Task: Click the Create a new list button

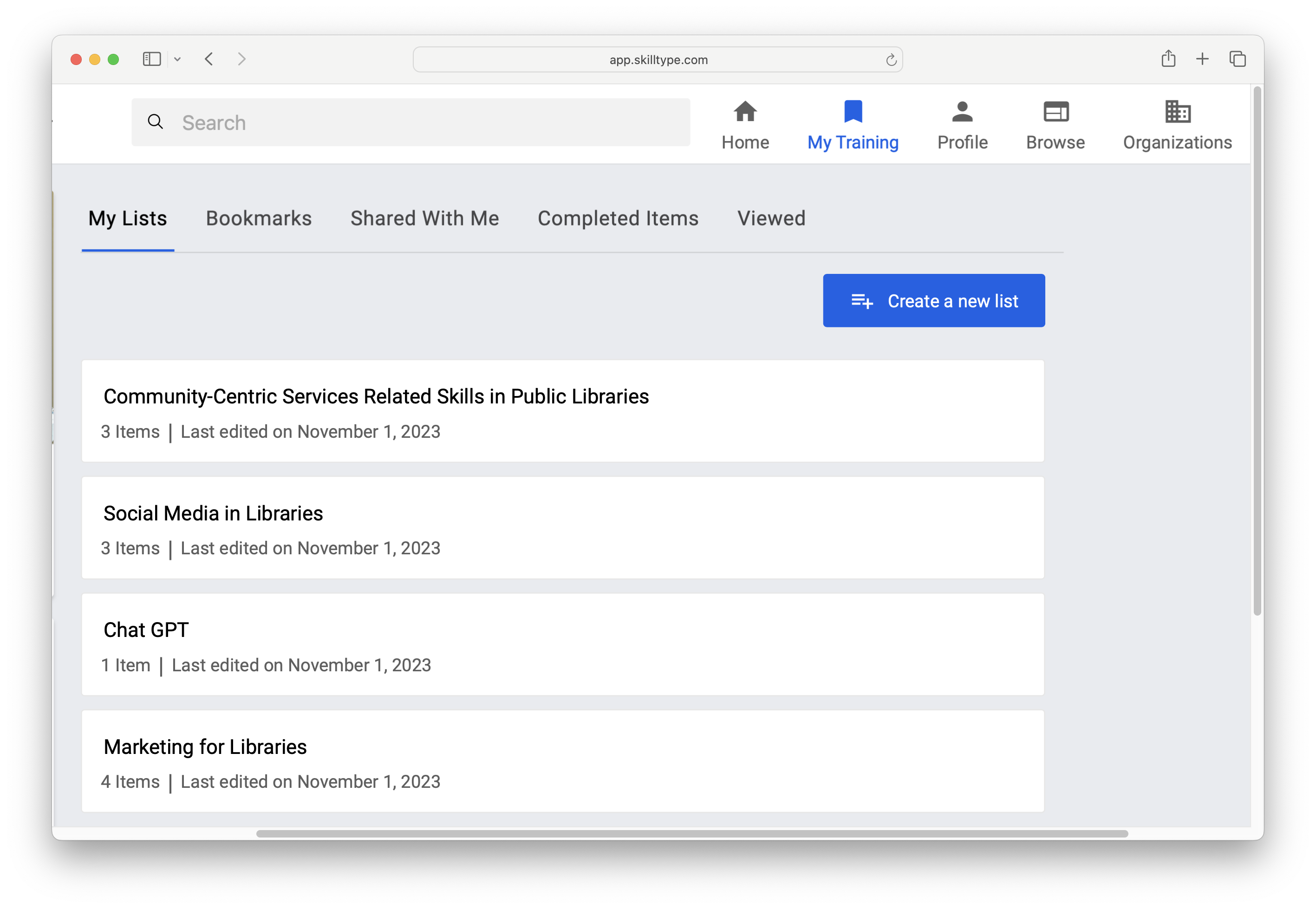Action: click(933, 301)
